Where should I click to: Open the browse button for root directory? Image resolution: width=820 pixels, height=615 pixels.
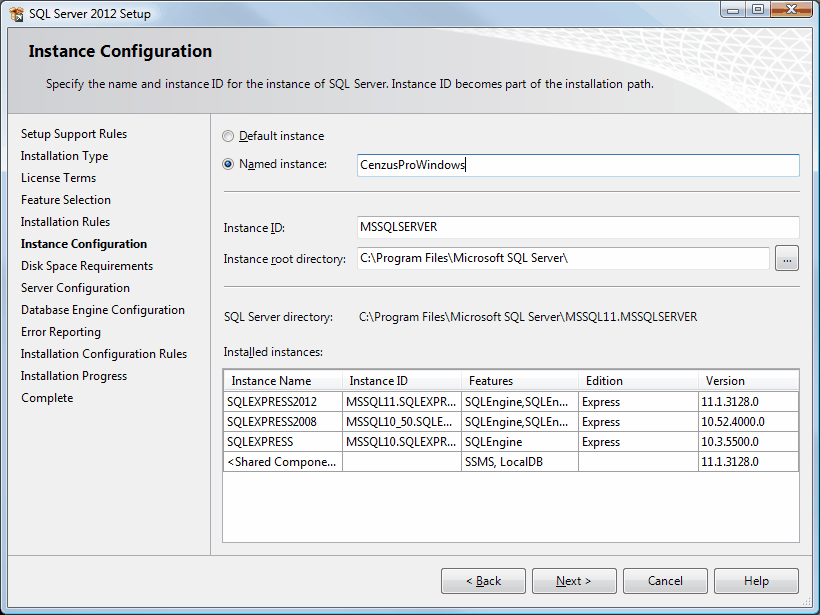tap(787, 258)
